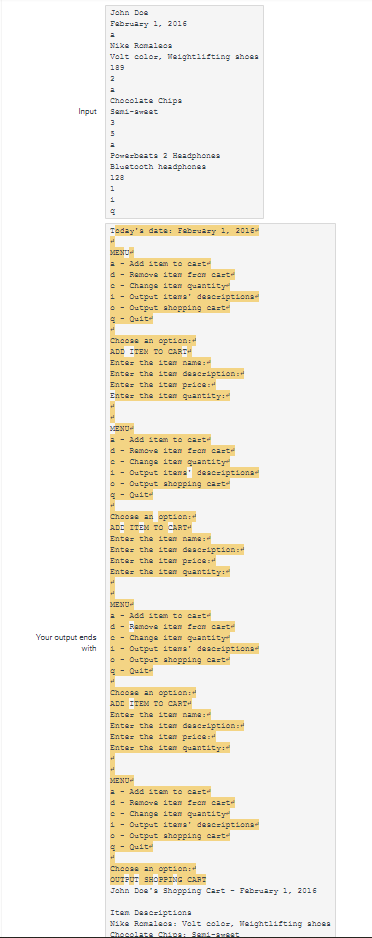The height and width of the screenshot is (938, 372).
Task: Select the 'Item Descriptions' output line
Action: [151, 913]
